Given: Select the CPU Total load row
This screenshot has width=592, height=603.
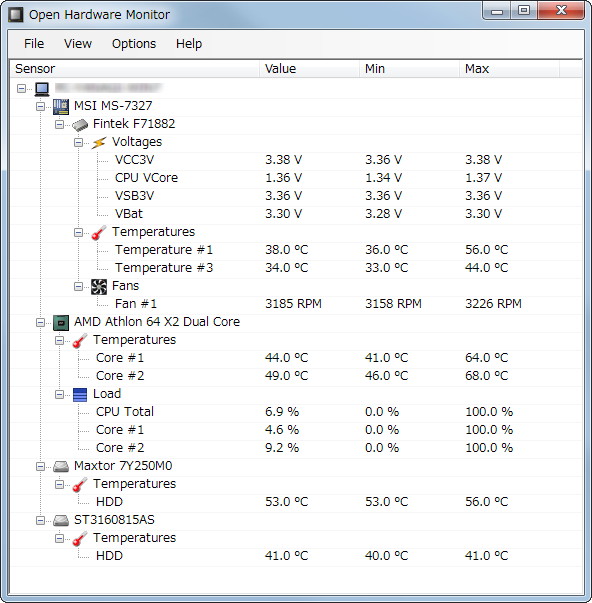Looking at the screenshot, I should tap(296, 412).
